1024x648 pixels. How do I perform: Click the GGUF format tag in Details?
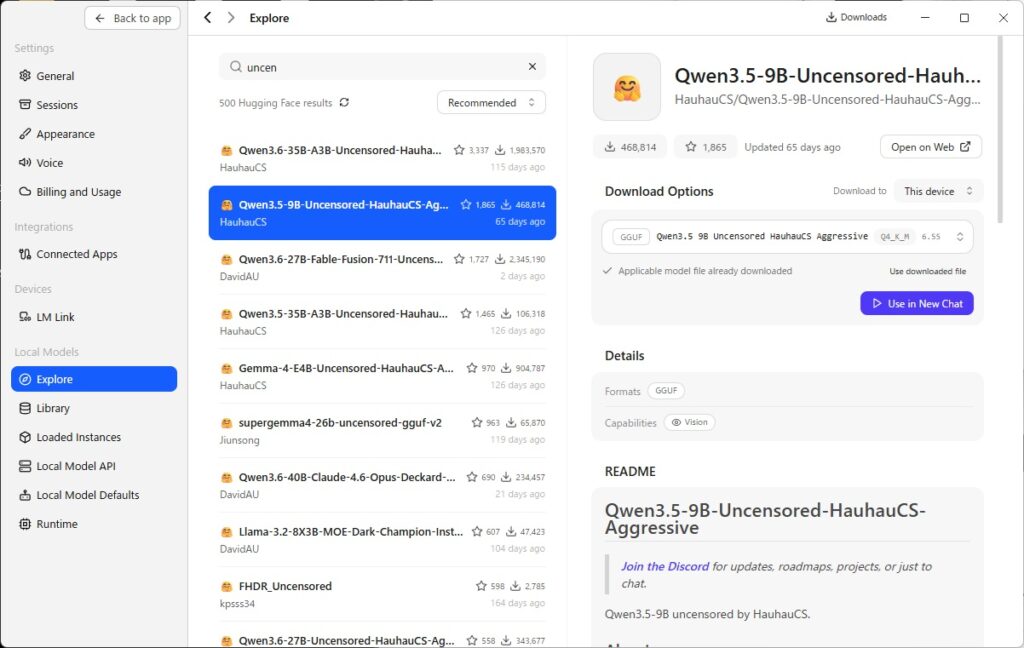tap(666, 391)
